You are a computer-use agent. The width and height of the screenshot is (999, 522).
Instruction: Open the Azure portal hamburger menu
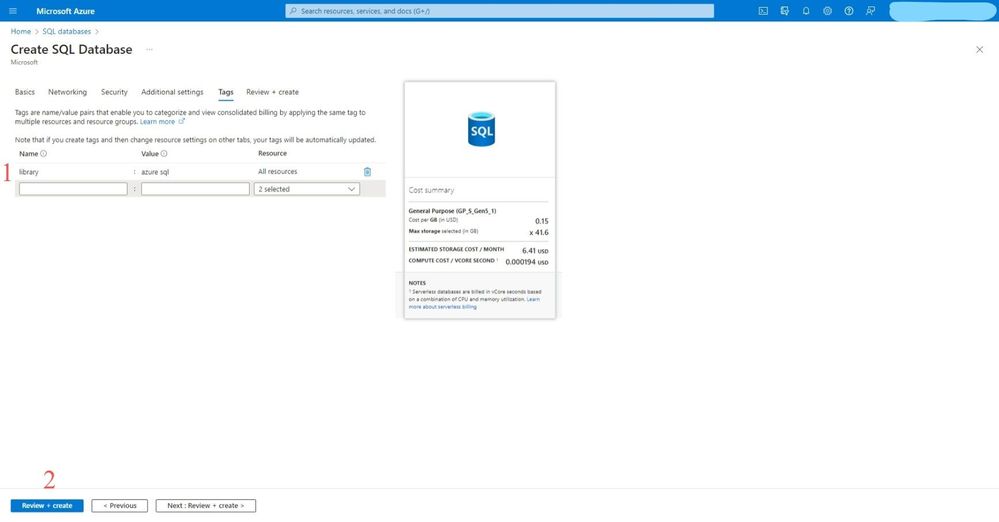(13, 11)
